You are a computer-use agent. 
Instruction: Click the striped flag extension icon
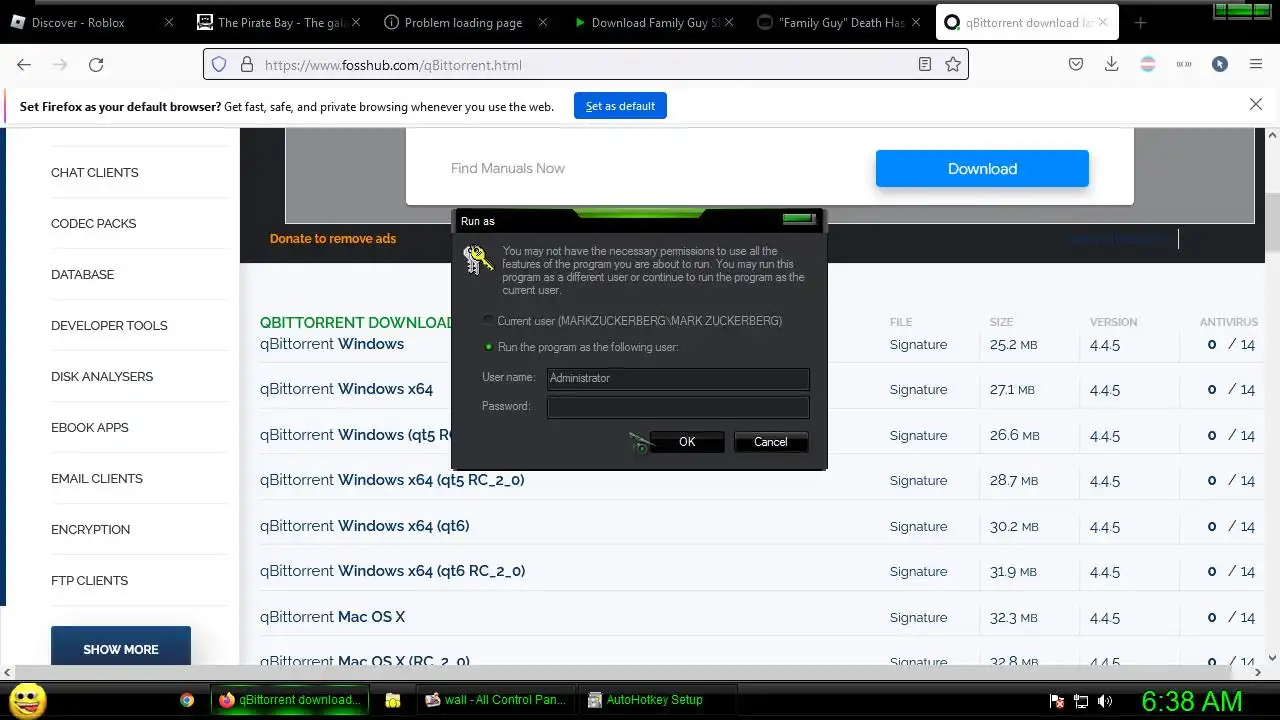click(1148, 64)
